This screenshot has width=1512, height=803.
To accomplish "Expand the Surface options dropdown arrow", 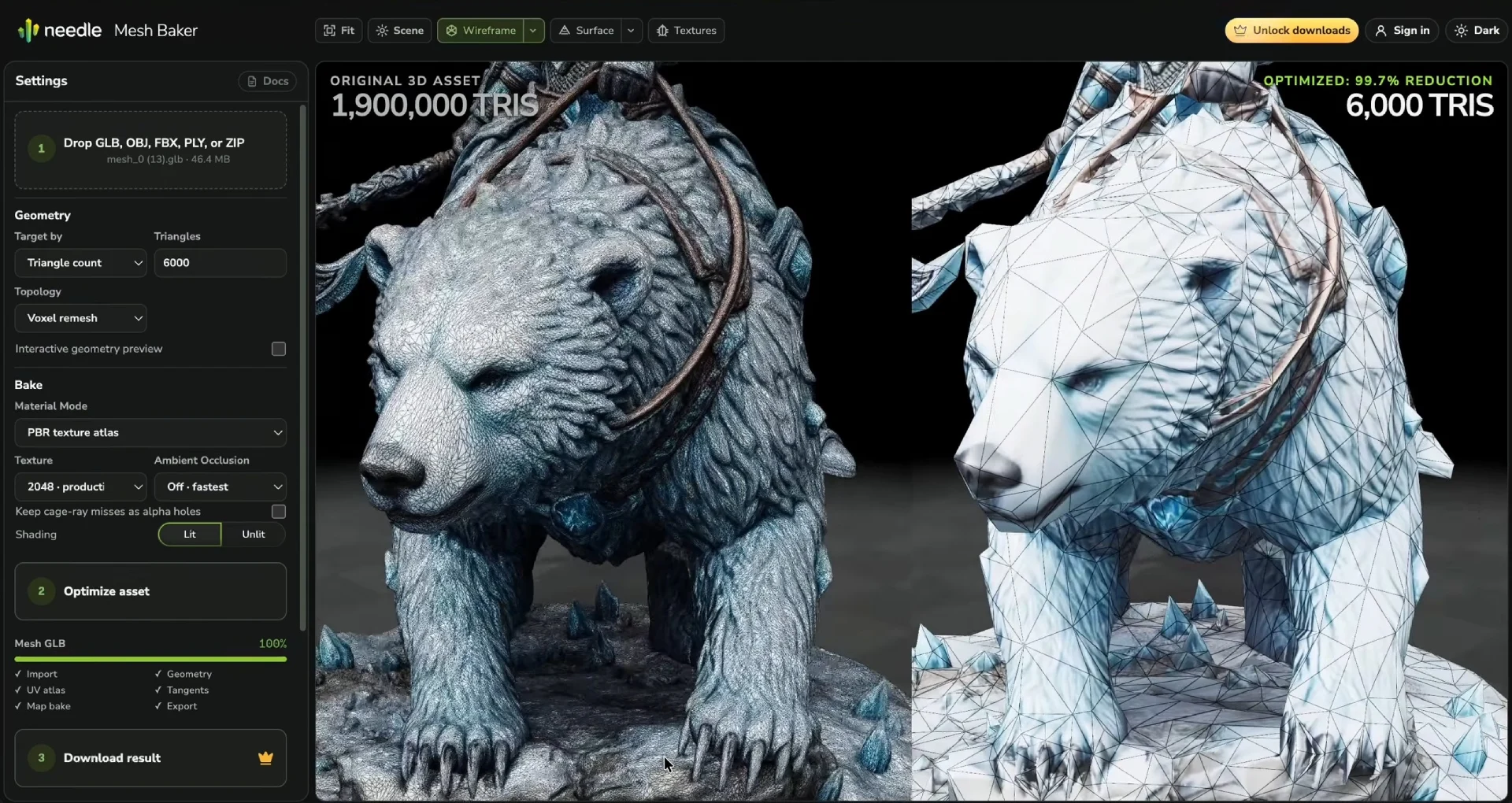I will pos(632,31).
